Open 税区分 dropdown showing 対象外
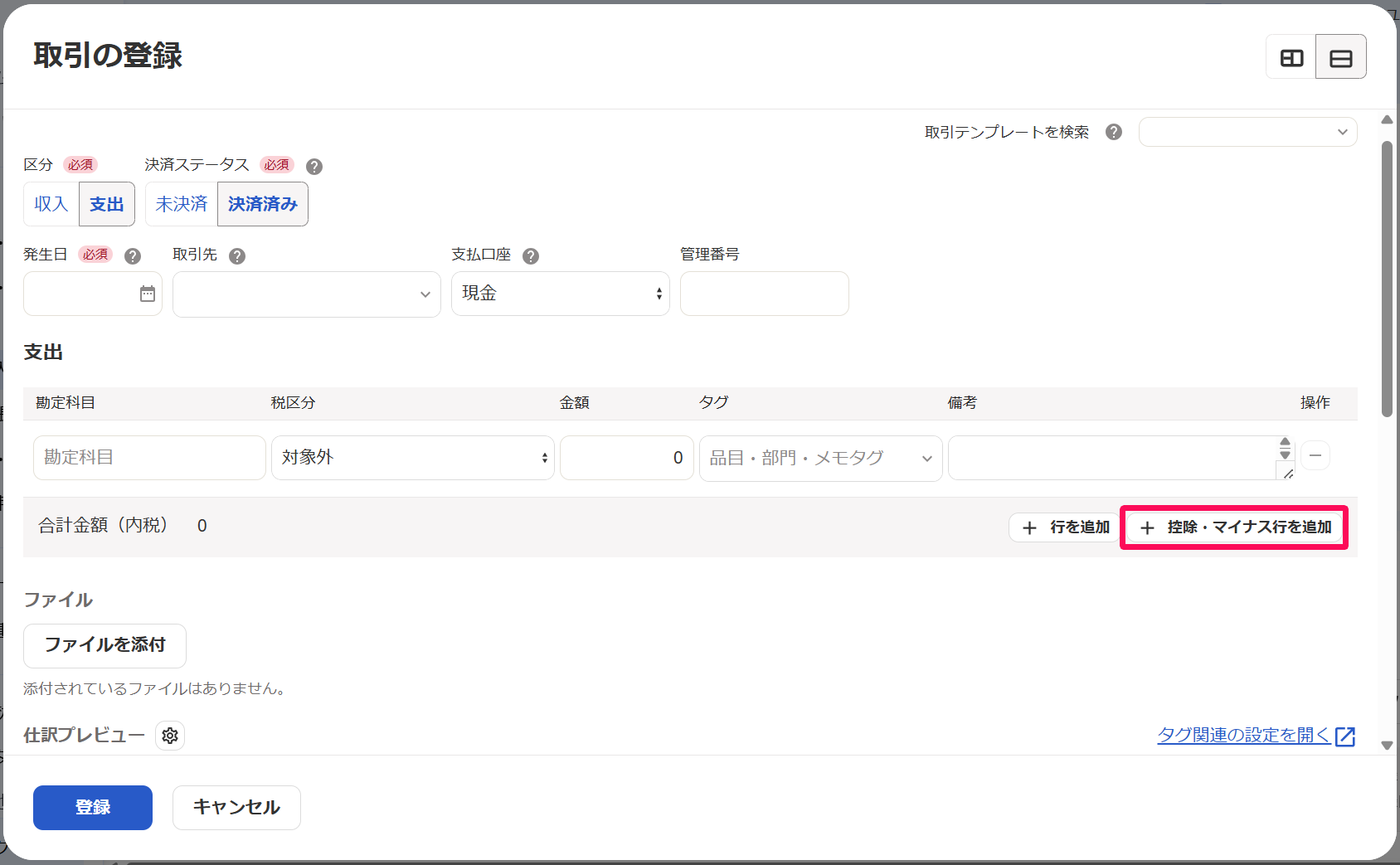The width and height of the screenshot is (1400, 865). pos(413,458)
